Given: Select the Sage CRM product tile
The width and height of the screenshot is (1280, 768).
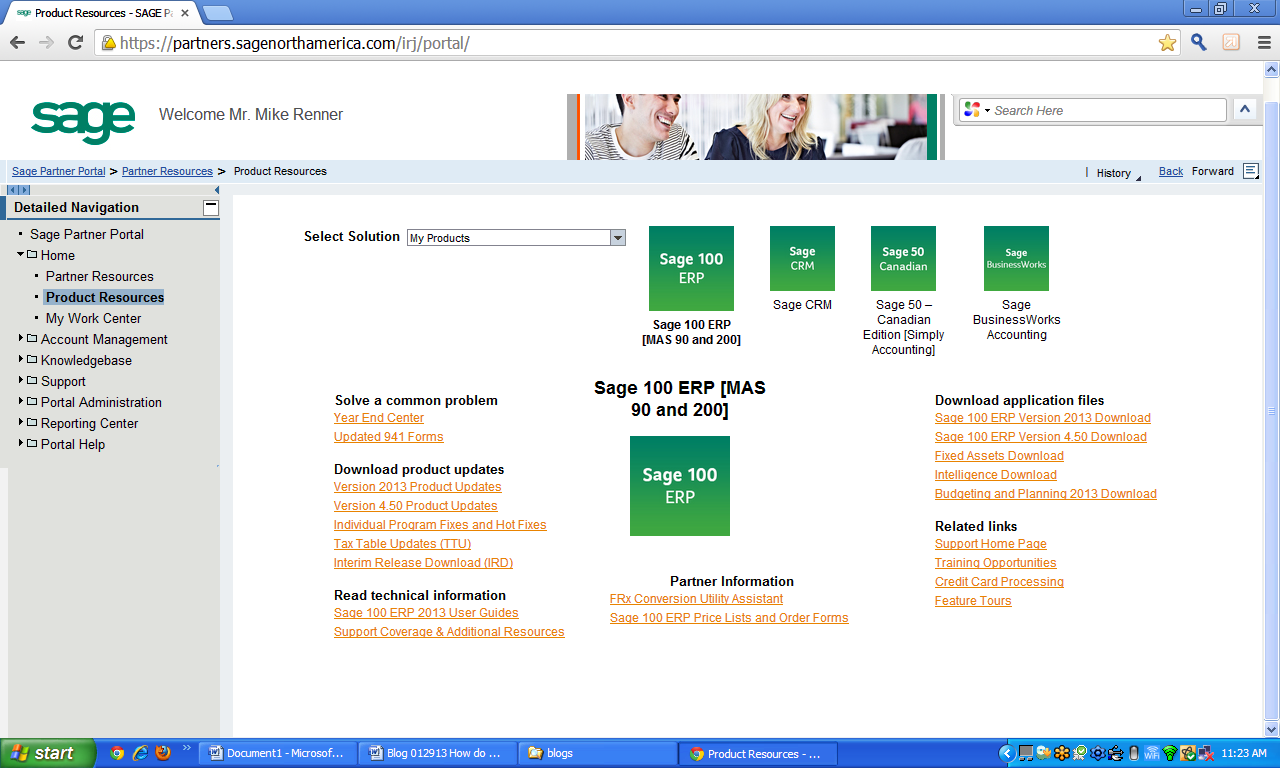Looking at the screenshot, I should (x=802, y=258).
